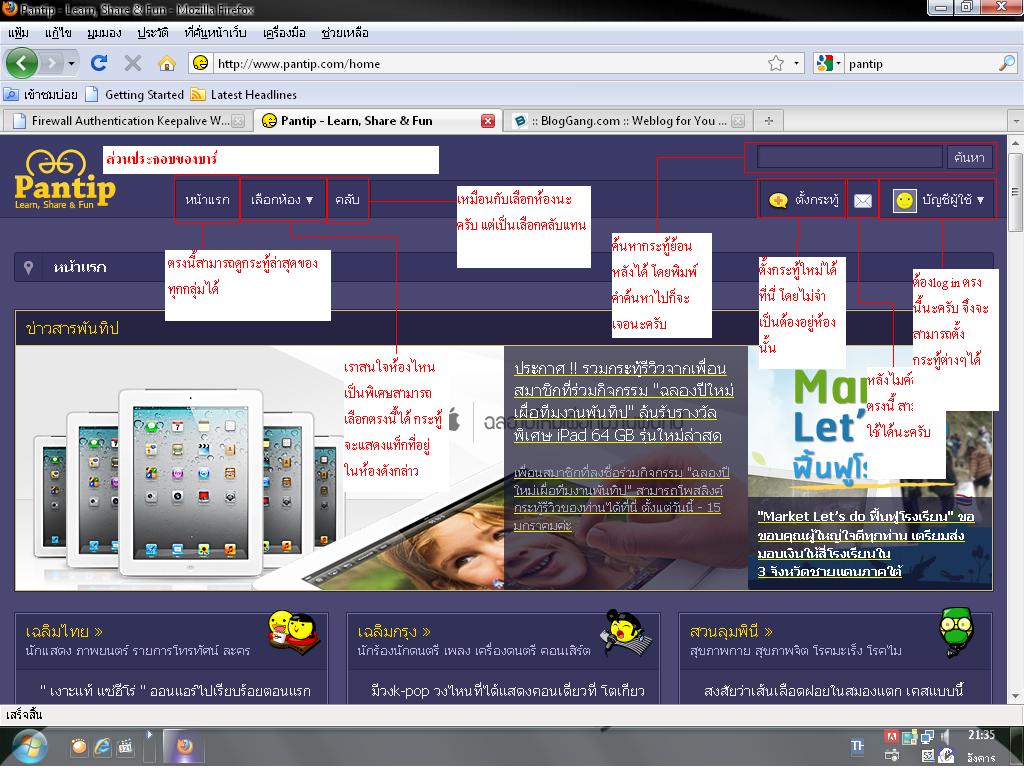Click the คลับ navigation item
This screenshot has height=768, width=1024.
click(347, 200)
